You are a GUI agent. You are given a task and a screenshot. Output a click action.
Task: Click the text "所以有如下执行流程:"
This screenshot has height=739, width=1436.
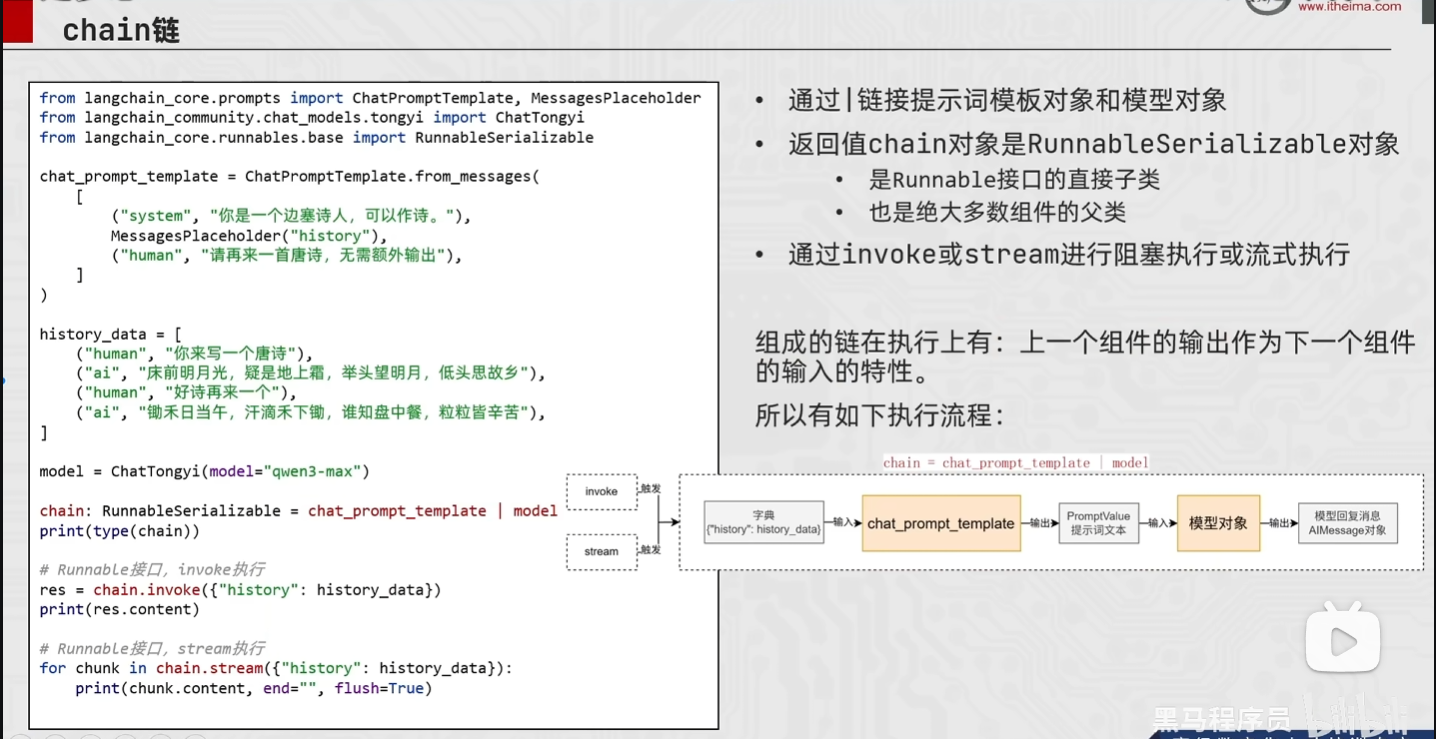pos(879,415)
